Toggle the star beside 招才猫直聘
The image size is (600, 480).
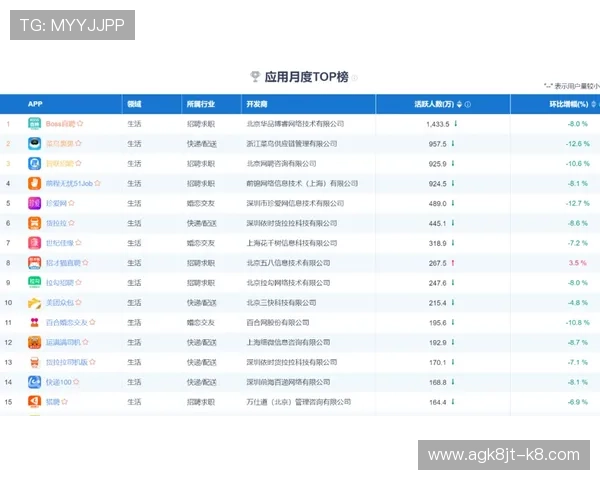click(x=85, y=263)
